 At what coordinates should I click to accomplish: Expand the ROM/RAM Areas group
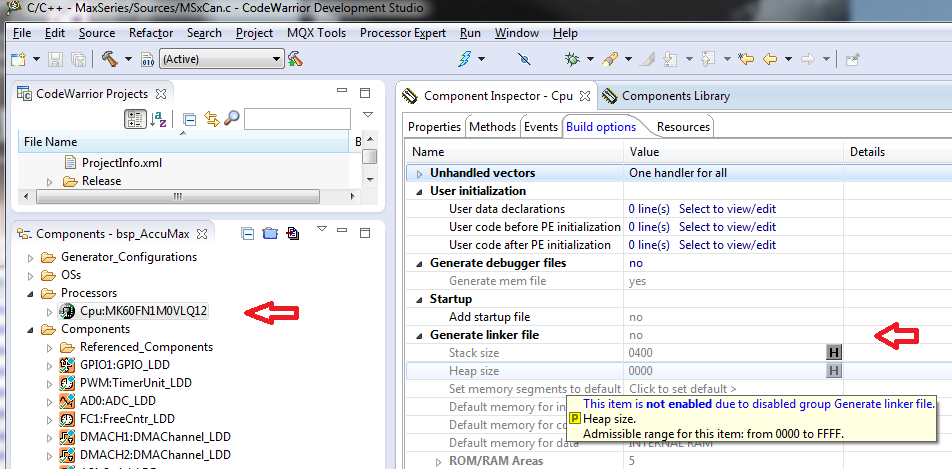(x=438, y=462)
